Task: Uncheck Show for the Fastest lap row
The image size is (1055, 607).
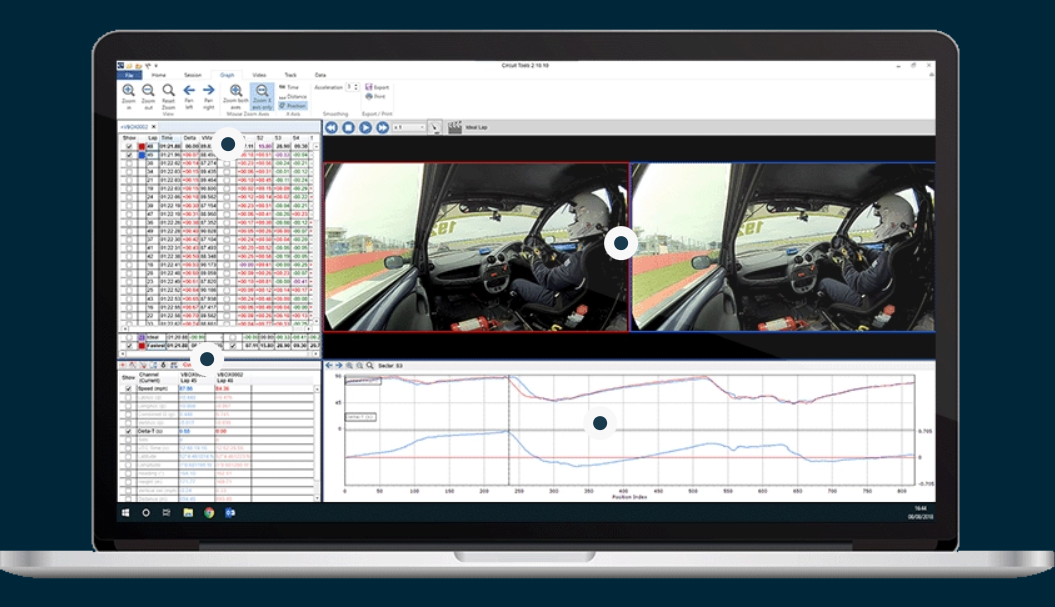Action: [x=129, y=345]
